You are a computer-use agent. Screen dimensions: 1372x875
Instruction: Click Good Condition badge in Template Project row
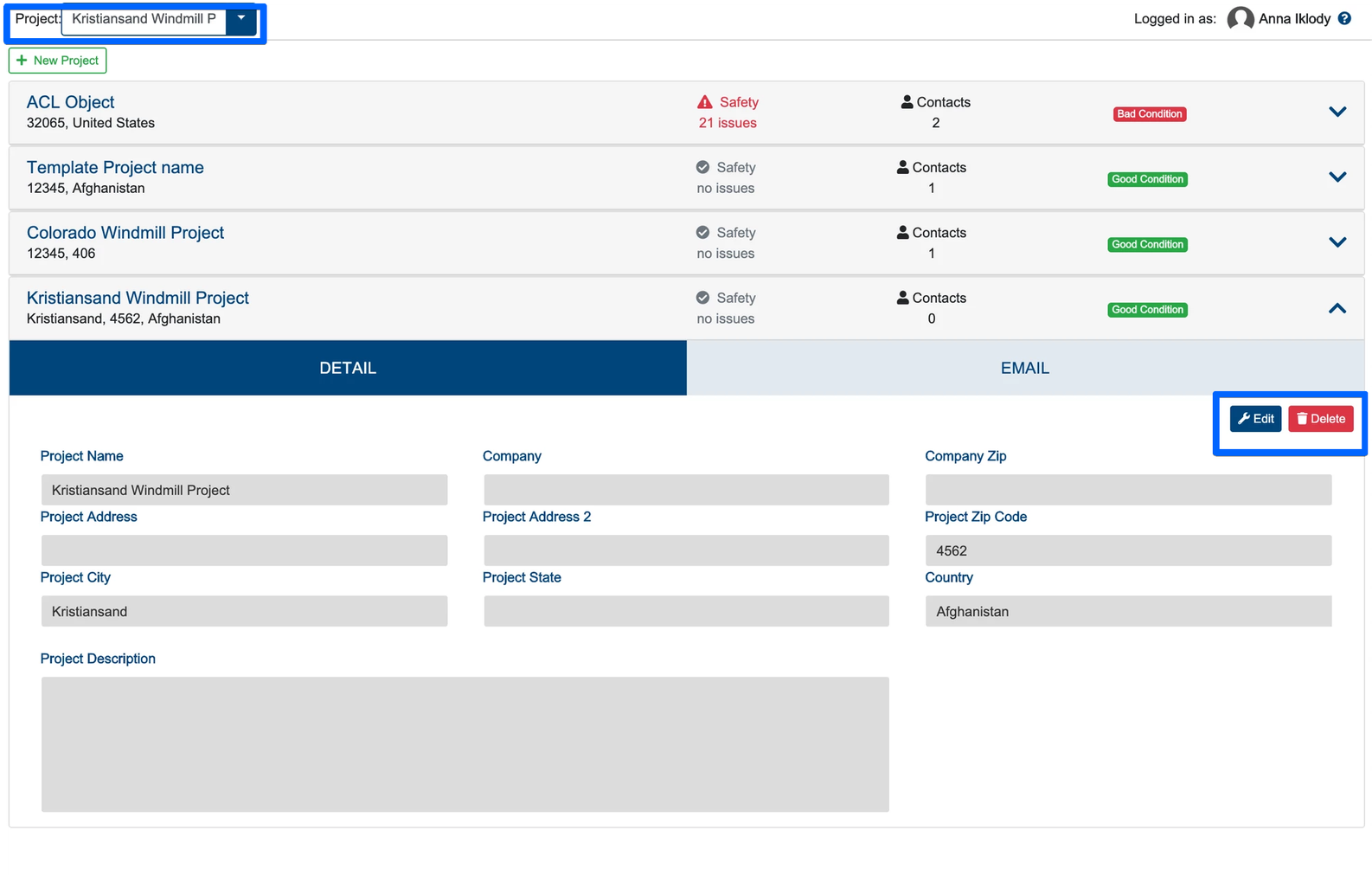pyautogui.click(x=1147, y=179)
